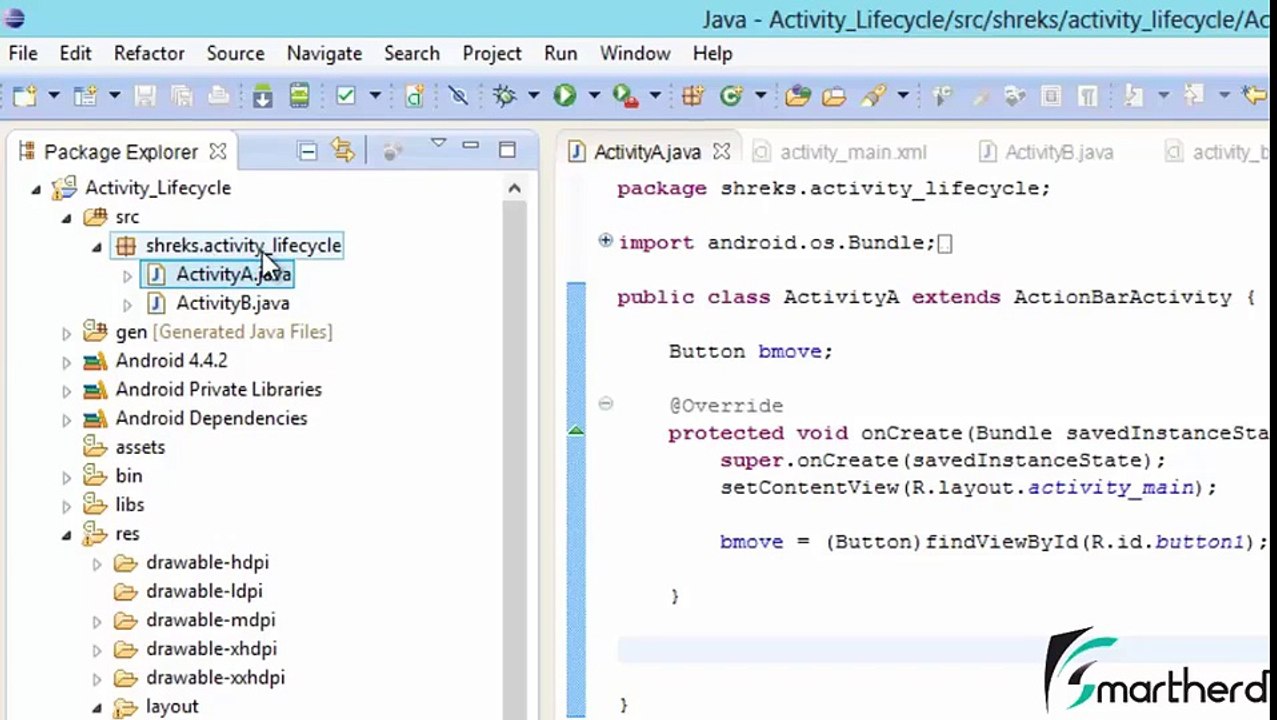Click the New Java Class icon
1277x720 pixels.
click(731, 96)
